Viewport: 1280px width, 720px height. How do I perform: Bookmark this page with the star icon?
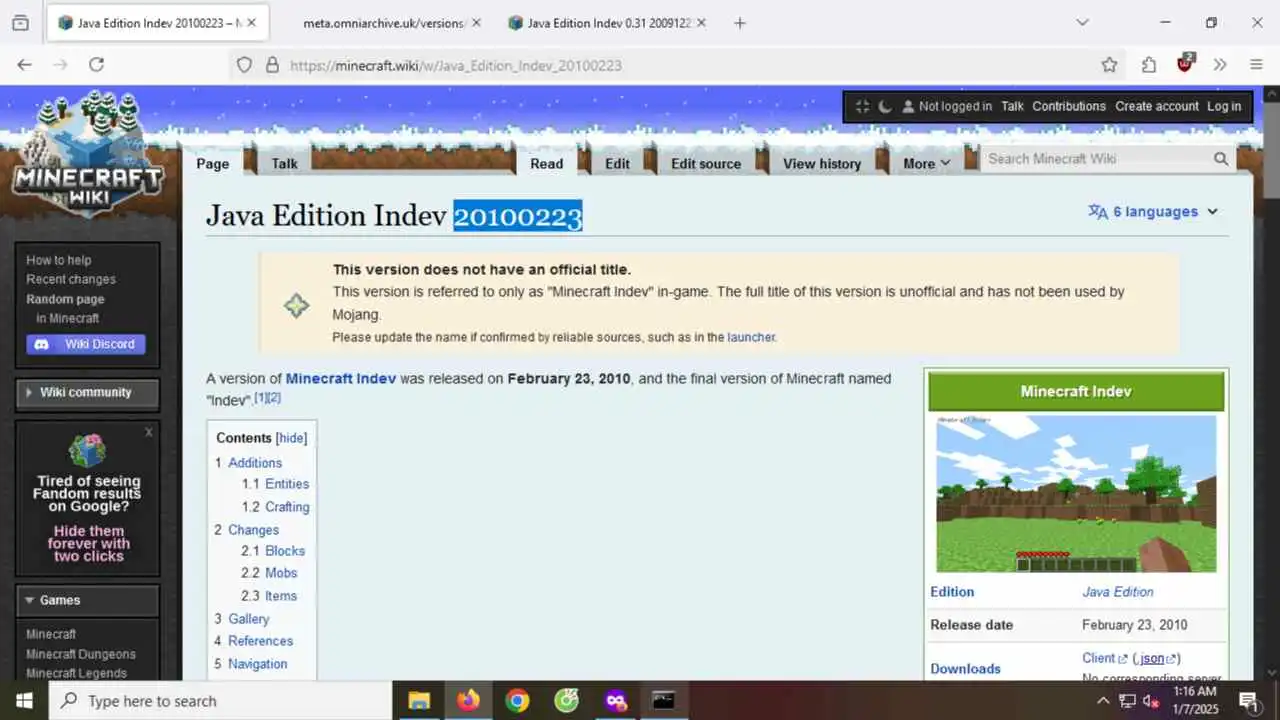tap(1109, 65)
